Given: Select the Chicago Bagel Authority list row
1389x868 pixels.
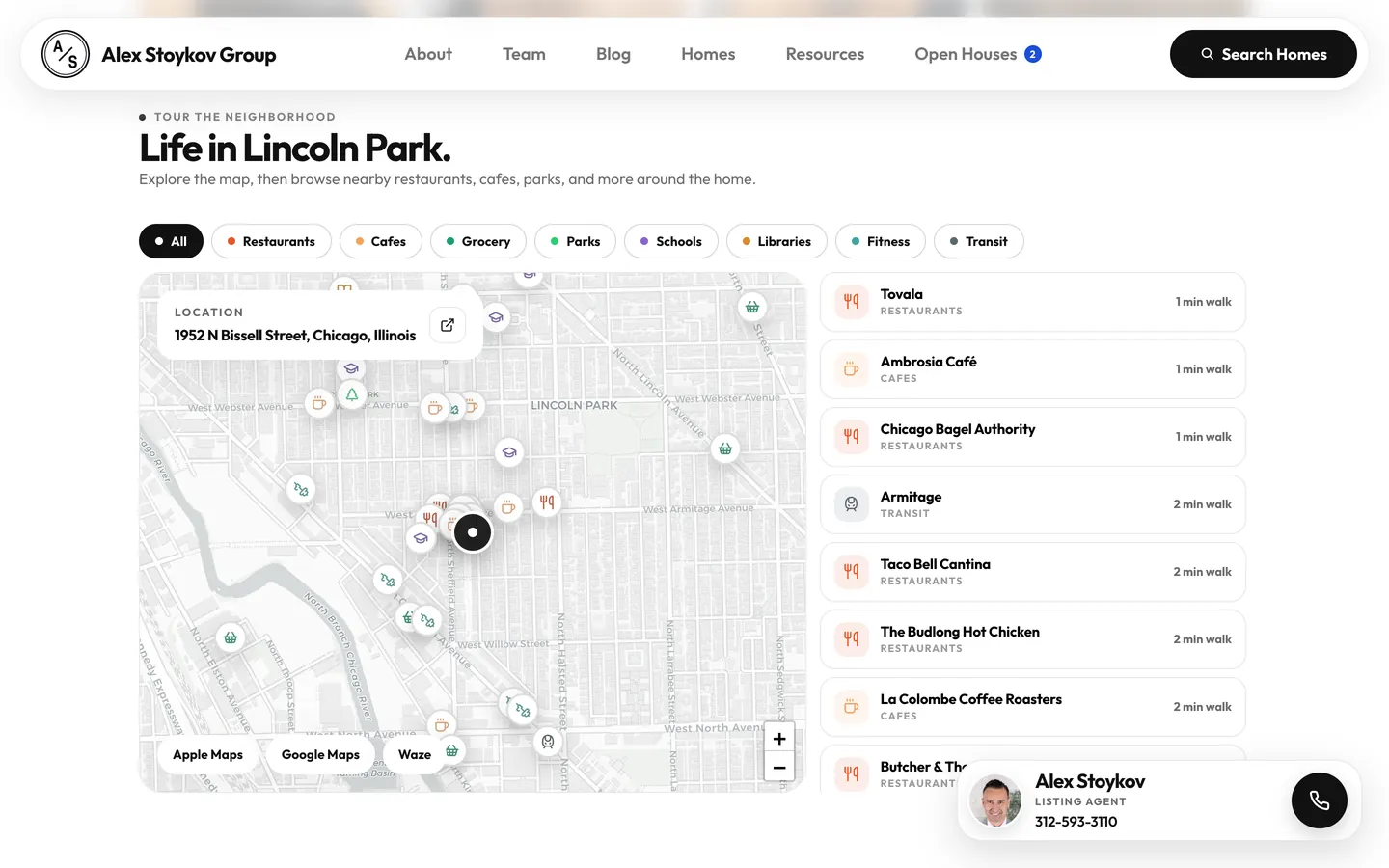Looking at the screenshot, I should coord(1033,437).
